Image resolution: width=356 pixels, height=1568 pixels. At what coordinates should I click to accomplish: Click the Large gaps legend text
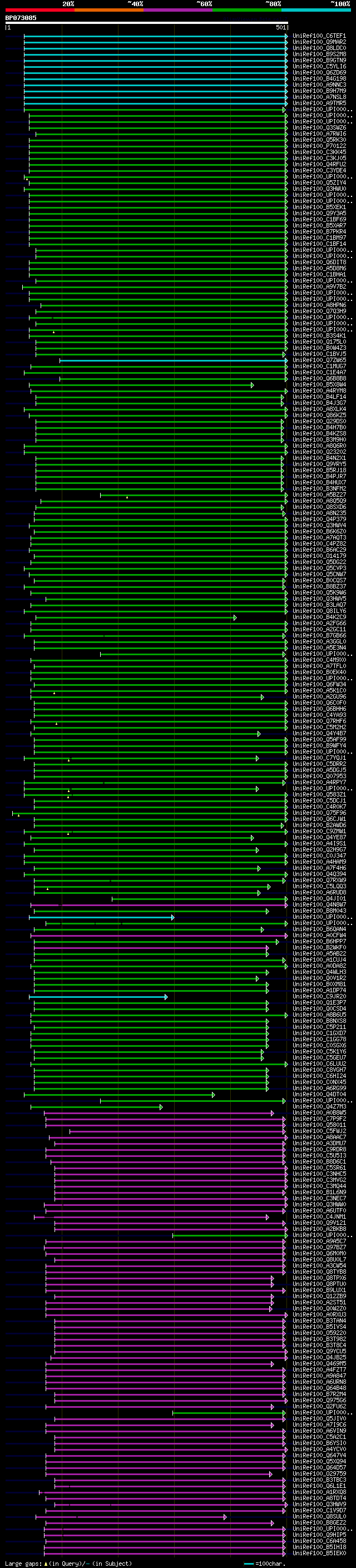pyautogui.click(x=68, y=1563)
